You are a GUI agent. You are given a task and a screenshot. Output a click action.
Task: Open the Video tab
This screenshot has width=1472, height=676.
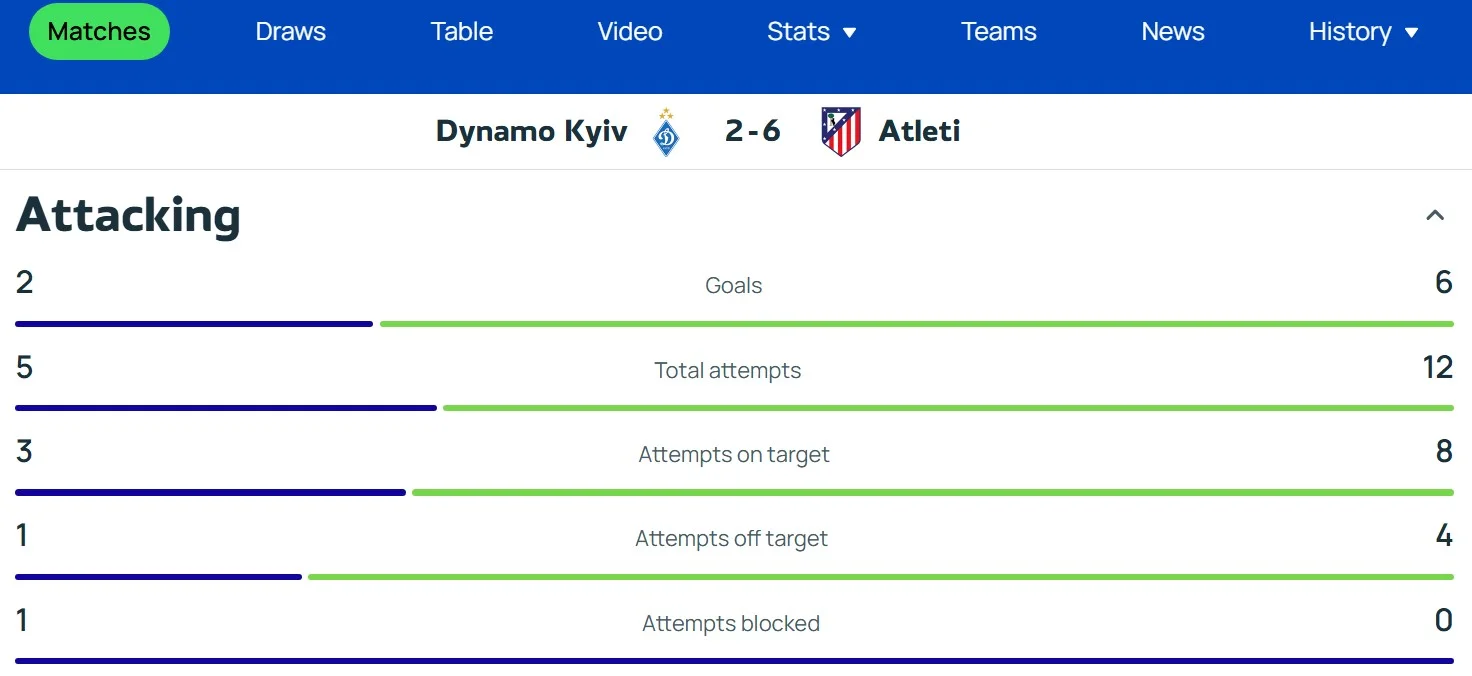630,32
